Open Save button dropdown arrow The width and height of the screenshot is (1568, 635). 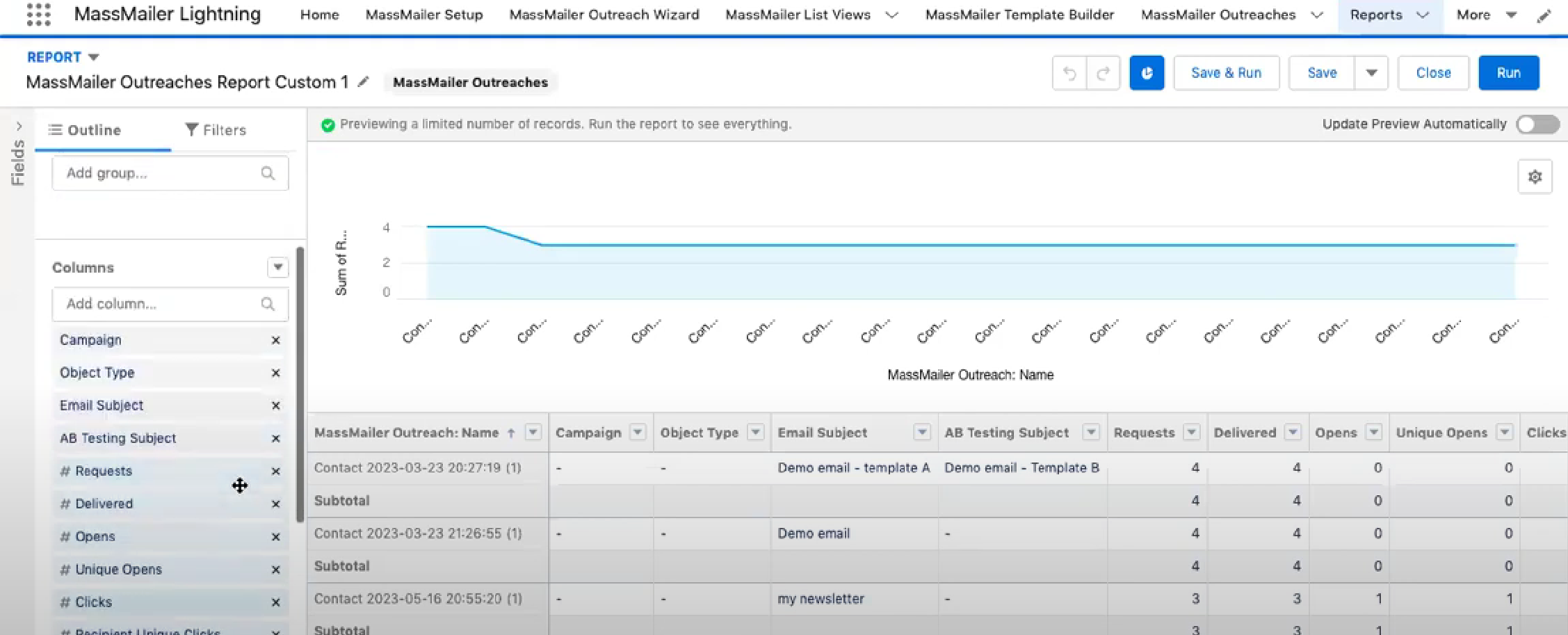point(1371,73)
